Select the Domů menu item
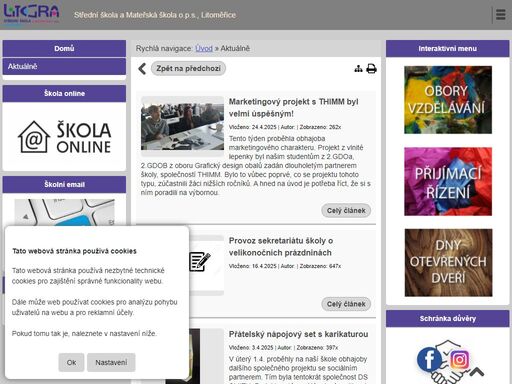 64,48
